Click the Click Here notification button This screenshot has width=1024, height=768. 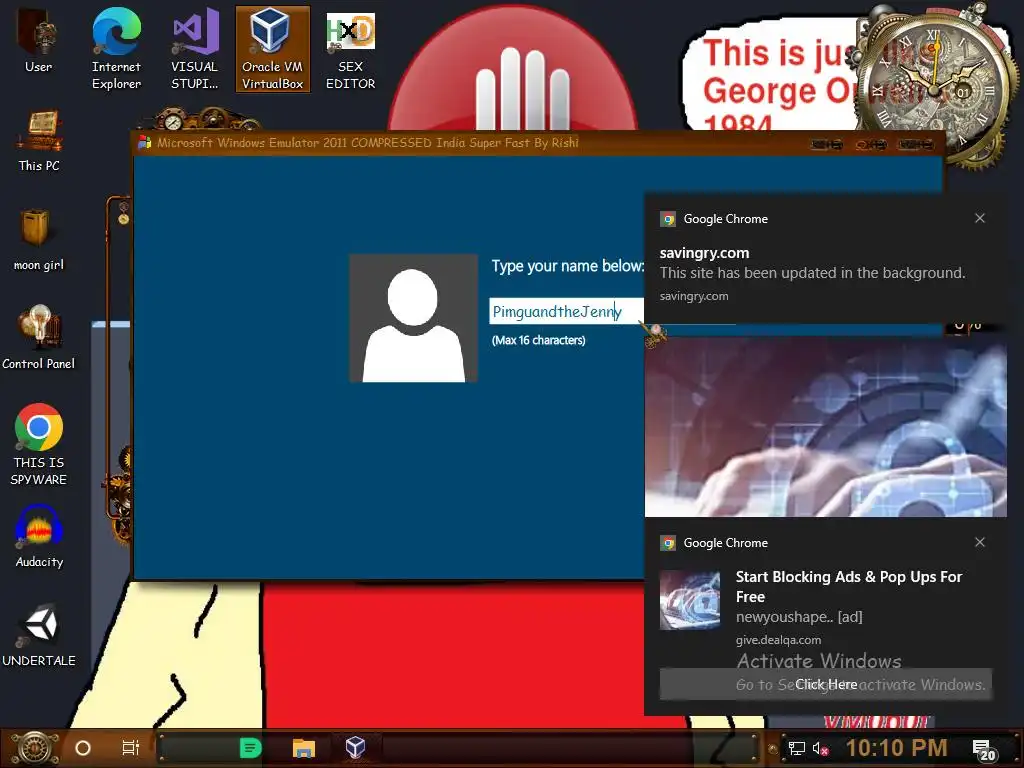(825, 684)
